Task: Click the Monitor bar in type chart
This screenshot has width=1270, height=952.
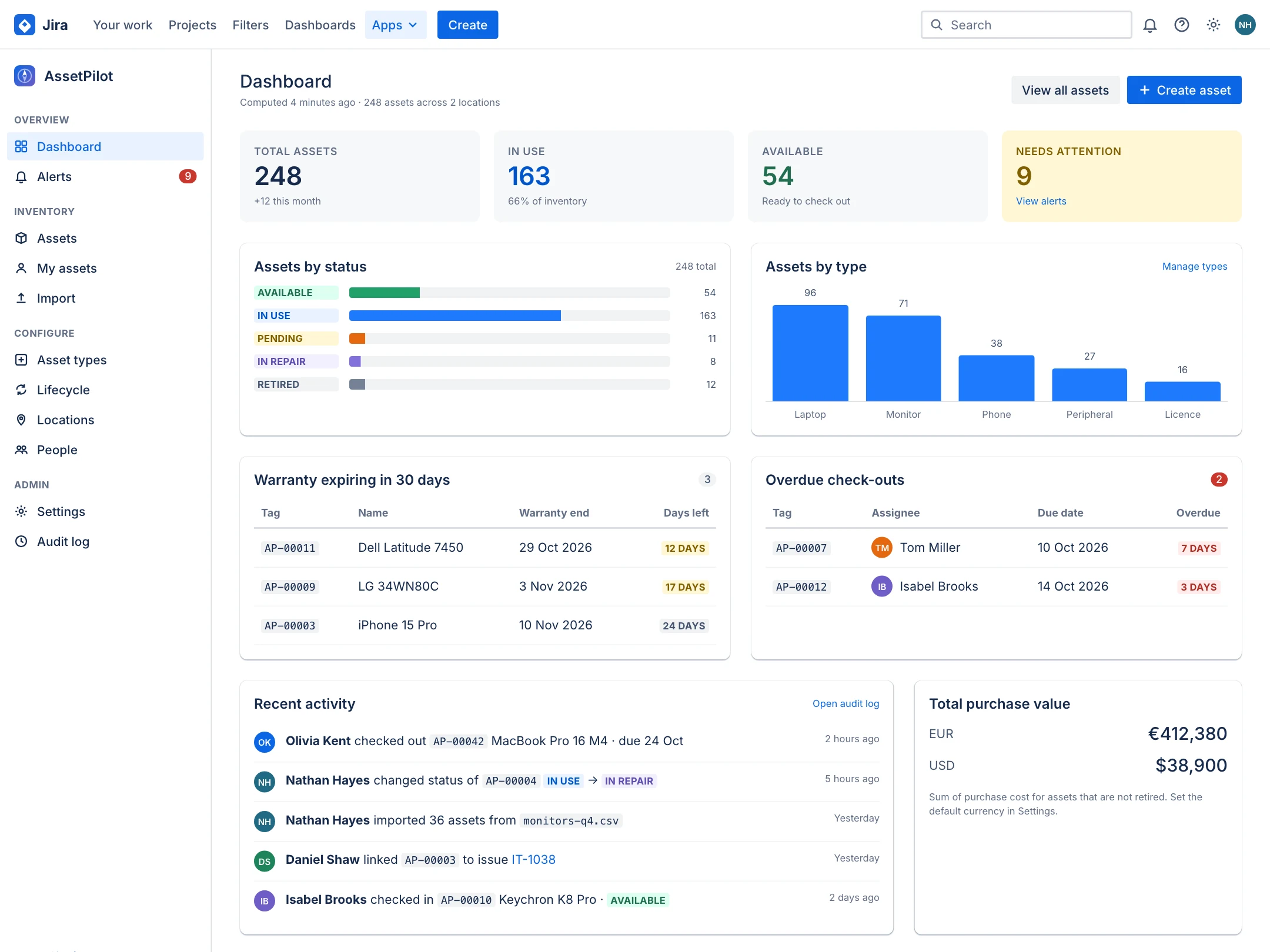Action: 903,358
